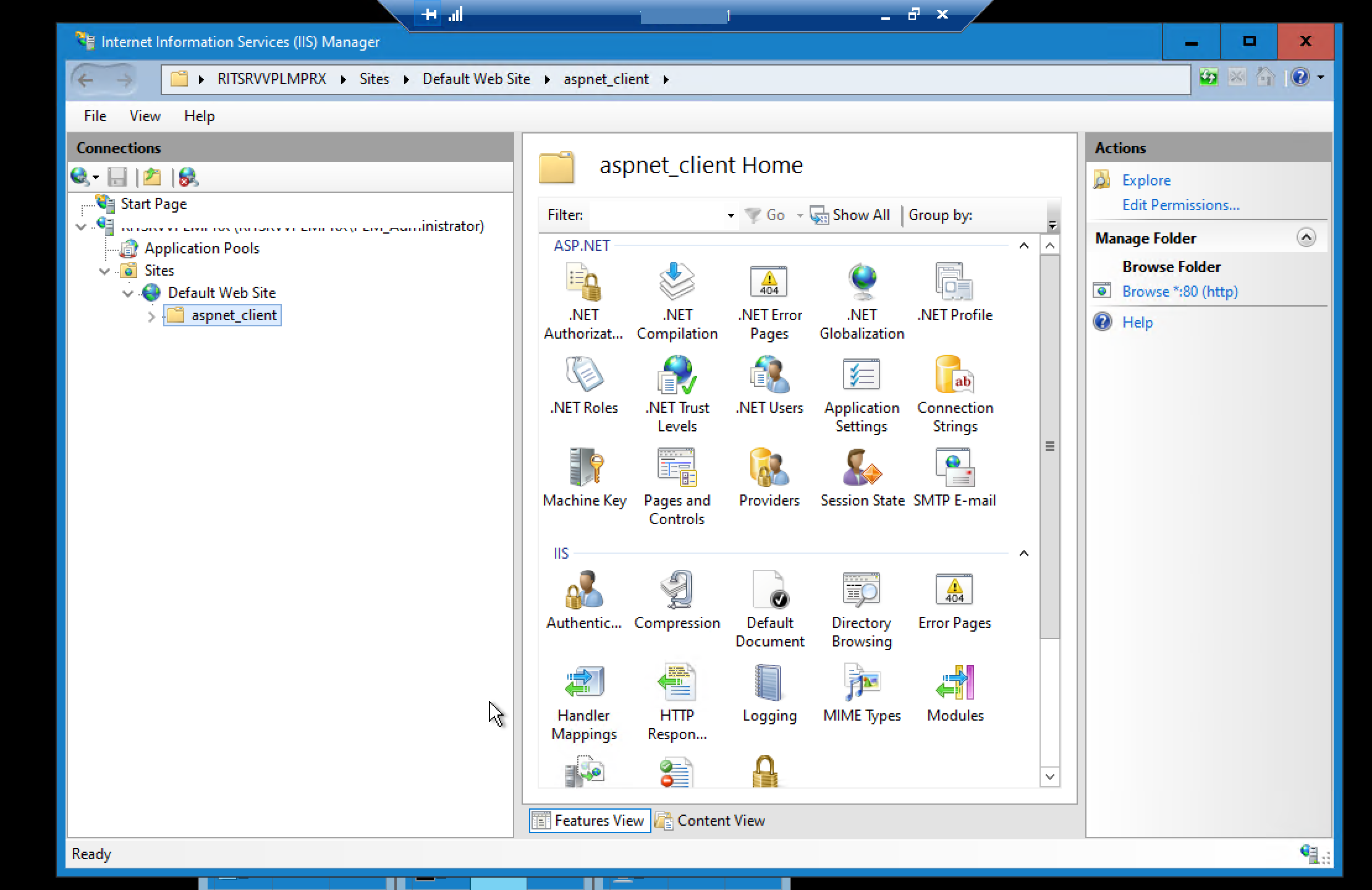1372x890 pixels.
Task: Click the Home icon next to address bar
Action: click(x=1265, y=77)
